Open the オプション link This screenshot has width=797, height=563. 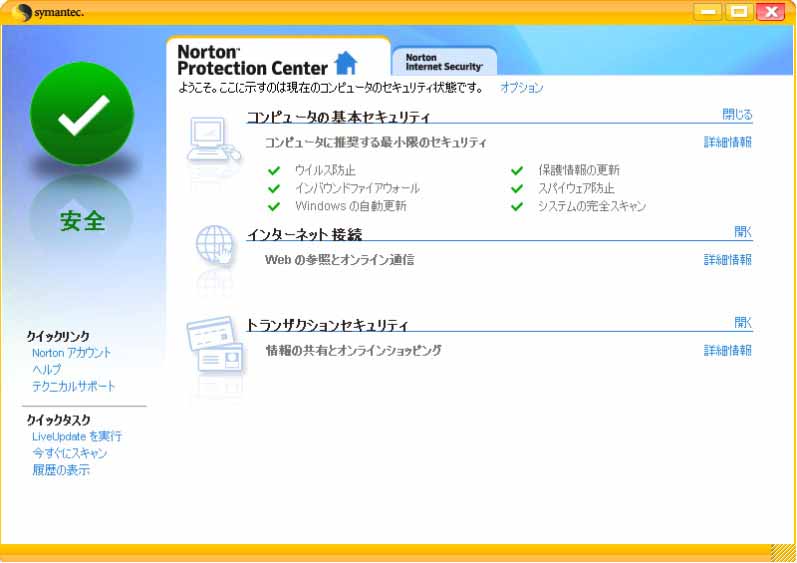click(x=522, y=88)
